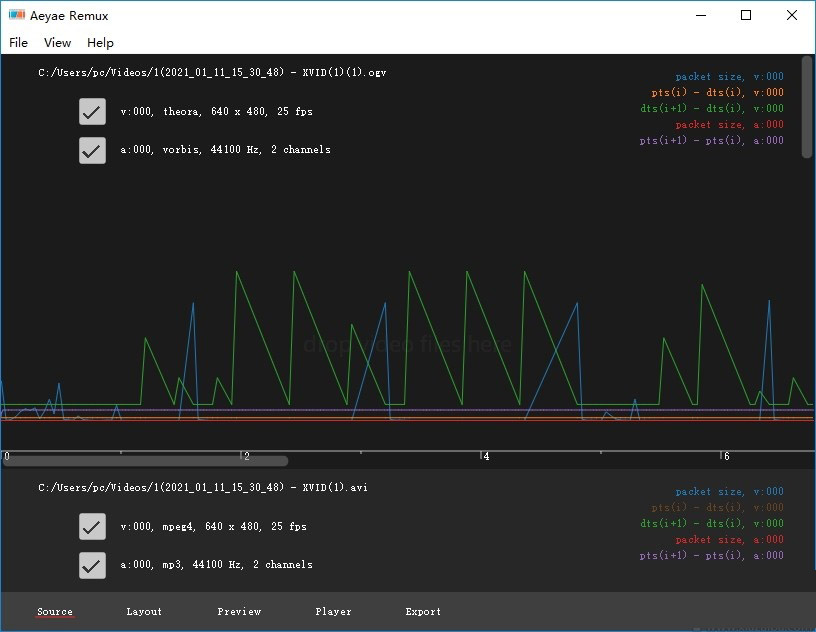Click the Aeyae Remux app icon in title bar
The width and height of the screenshot is (816, 632).
tap(16, 16)
